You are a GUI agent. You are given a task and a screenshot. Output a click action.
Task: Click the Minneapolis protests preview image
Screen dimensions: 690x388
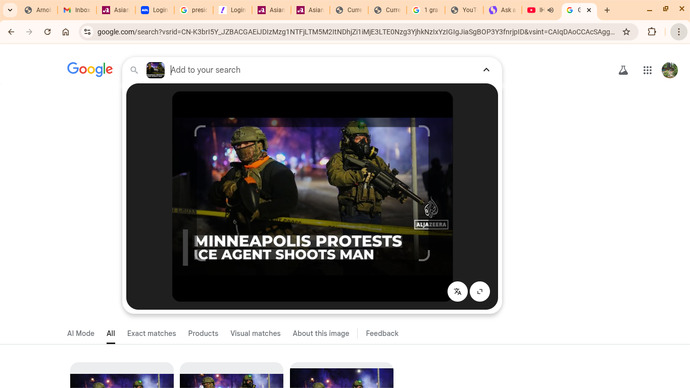pyautogui.click(x=312, y=196)
